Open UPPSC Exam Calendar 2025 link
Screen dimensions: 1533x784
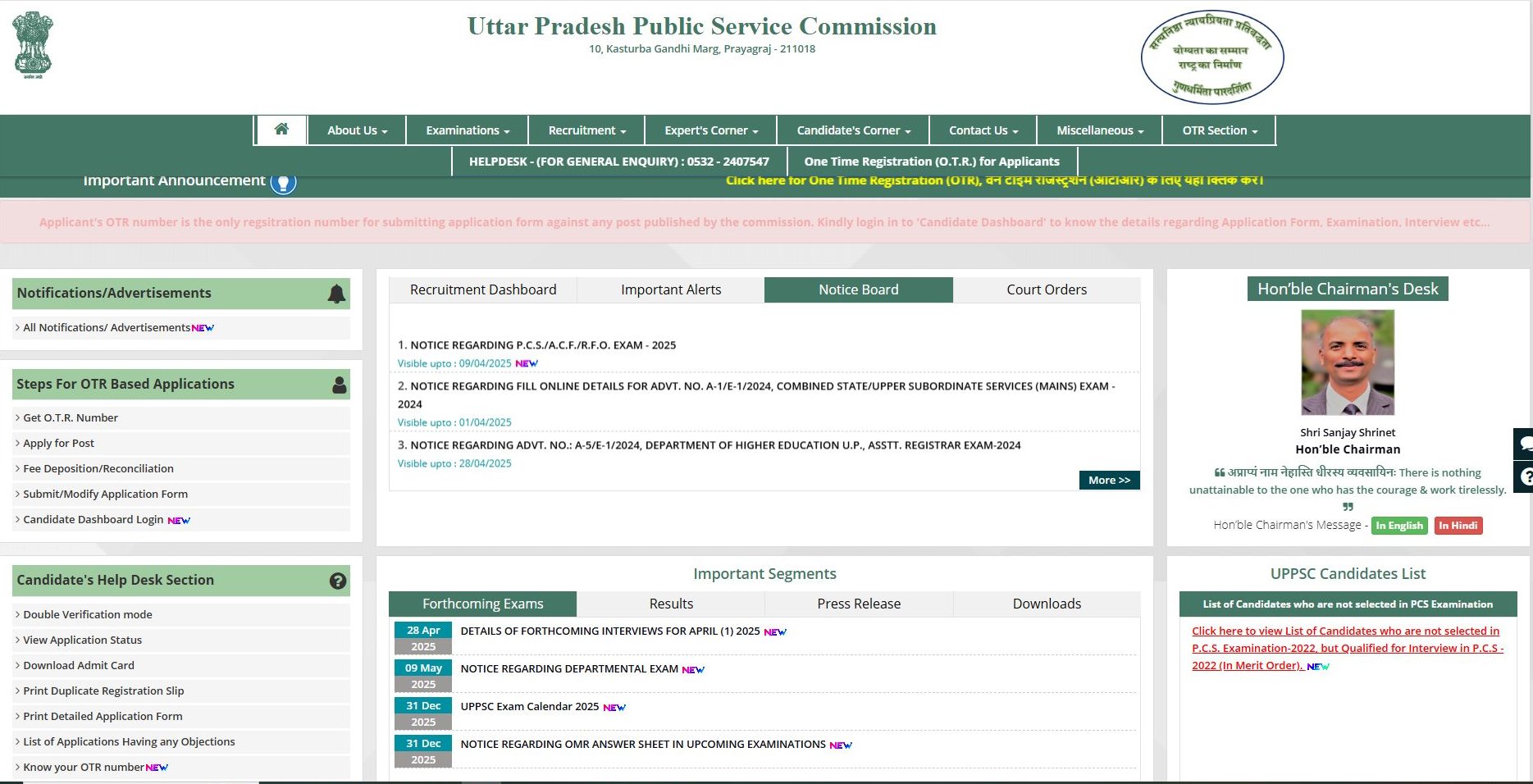[x=530, y=707]
